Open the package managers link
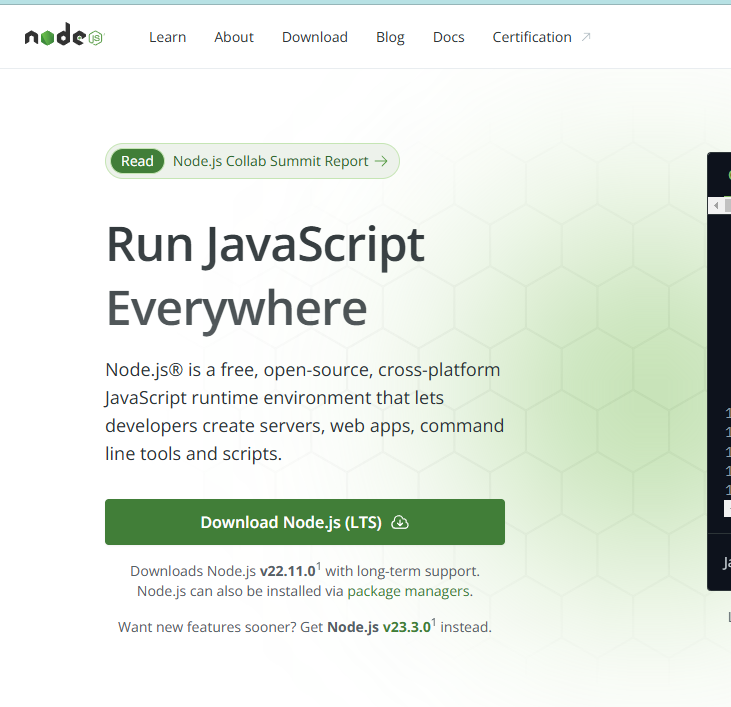The width and height of the screenshot is (731, 707). [x=408, y=591]
